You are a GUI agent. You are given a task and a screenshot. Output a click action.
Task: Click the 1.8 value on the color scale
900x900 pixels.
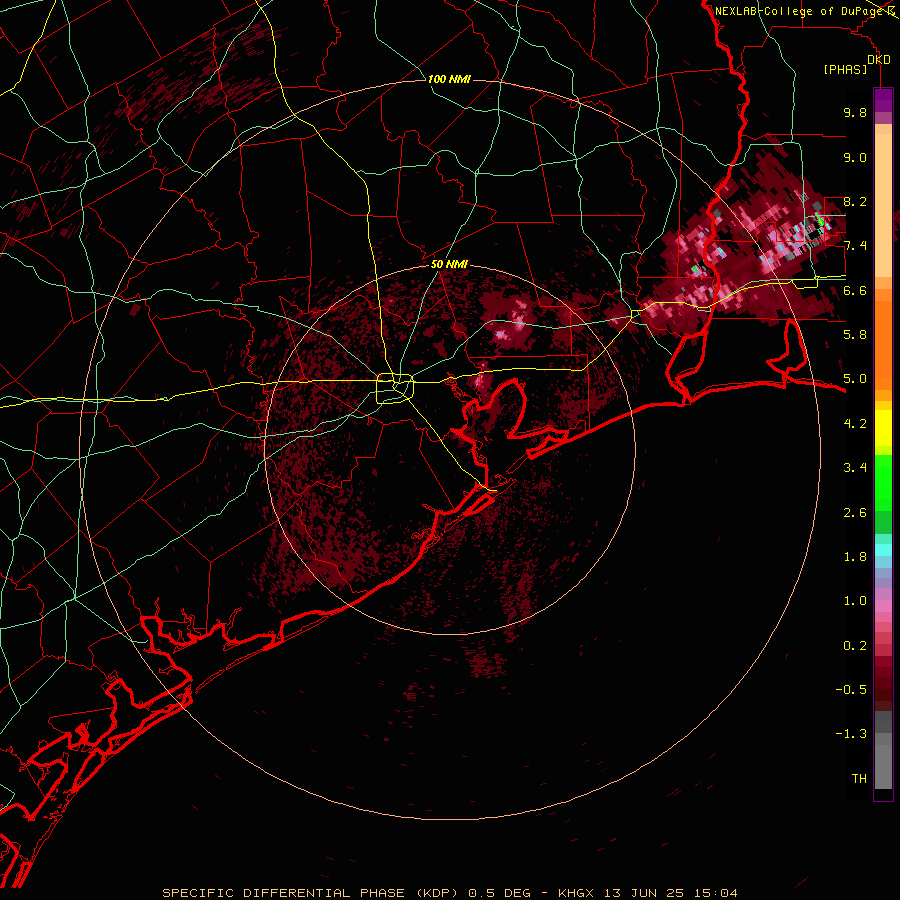(855, 557)
